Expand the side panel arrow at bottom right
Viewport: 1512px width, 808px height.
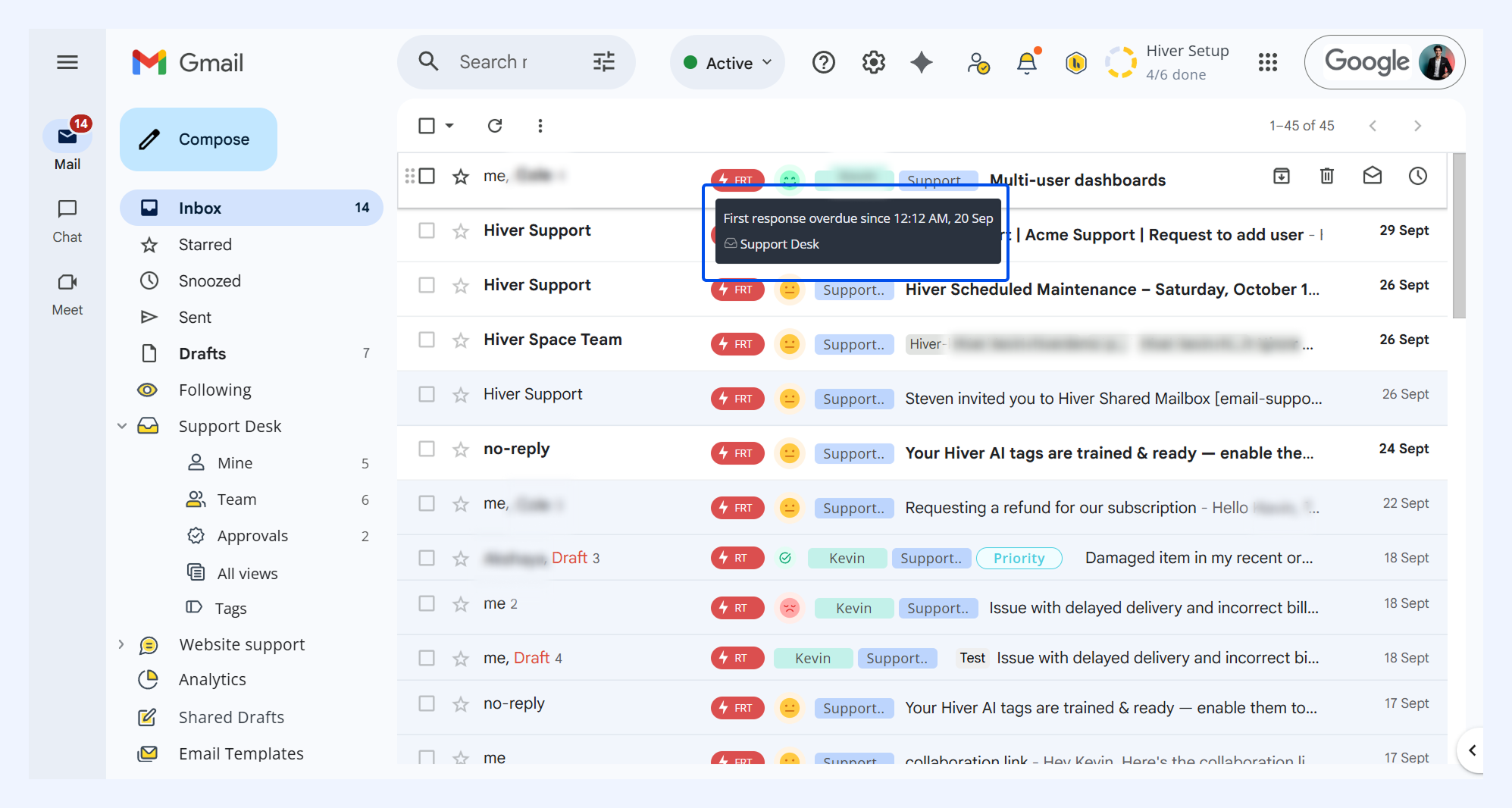click(1472, 750)
